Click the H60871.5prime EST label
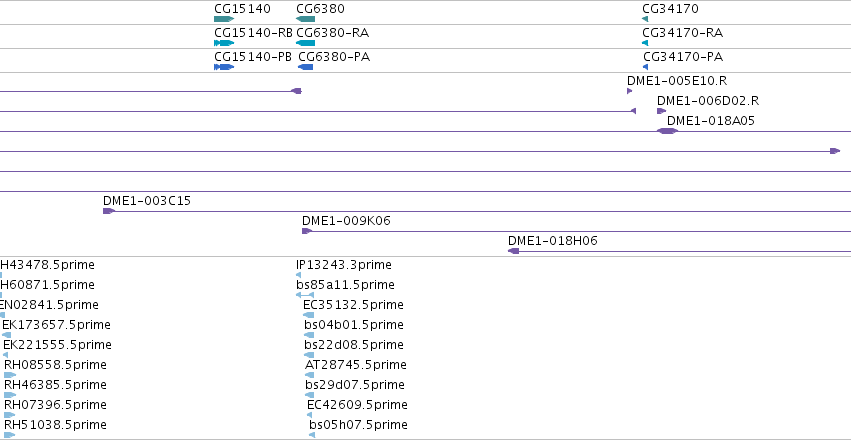 [x=47, y=285]
